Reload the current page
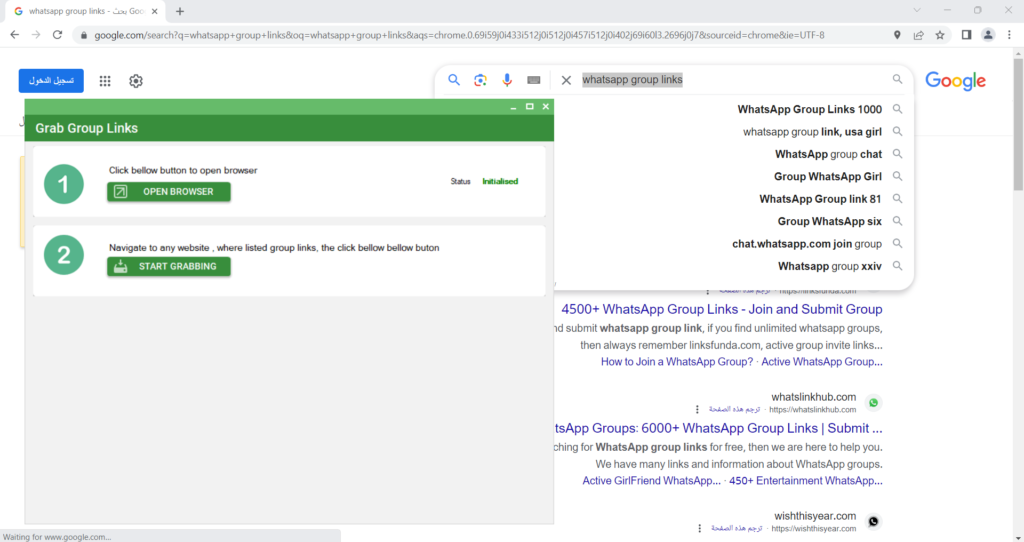This screenshot has width=1024, height=542. [57, 35]
